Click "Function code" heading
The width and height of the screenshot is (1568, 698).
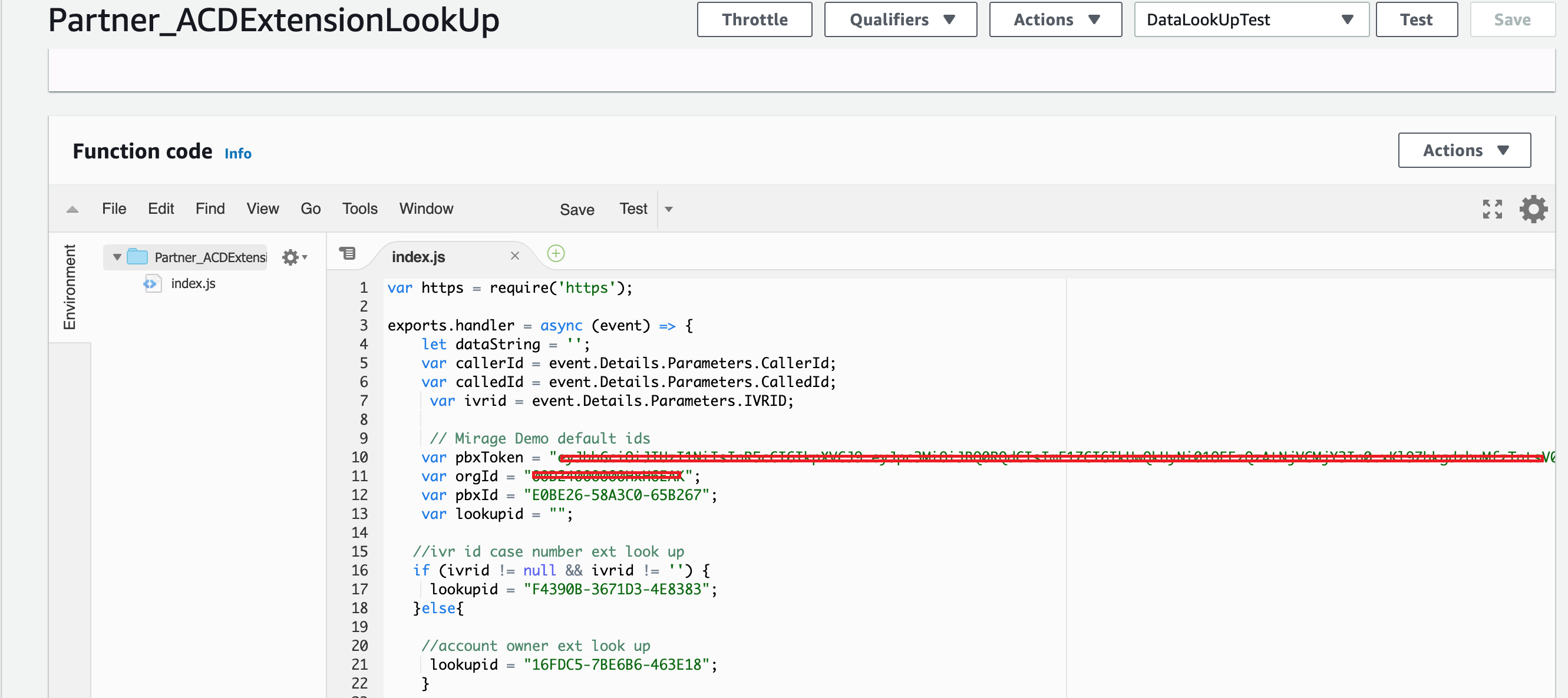click(143, 151)
